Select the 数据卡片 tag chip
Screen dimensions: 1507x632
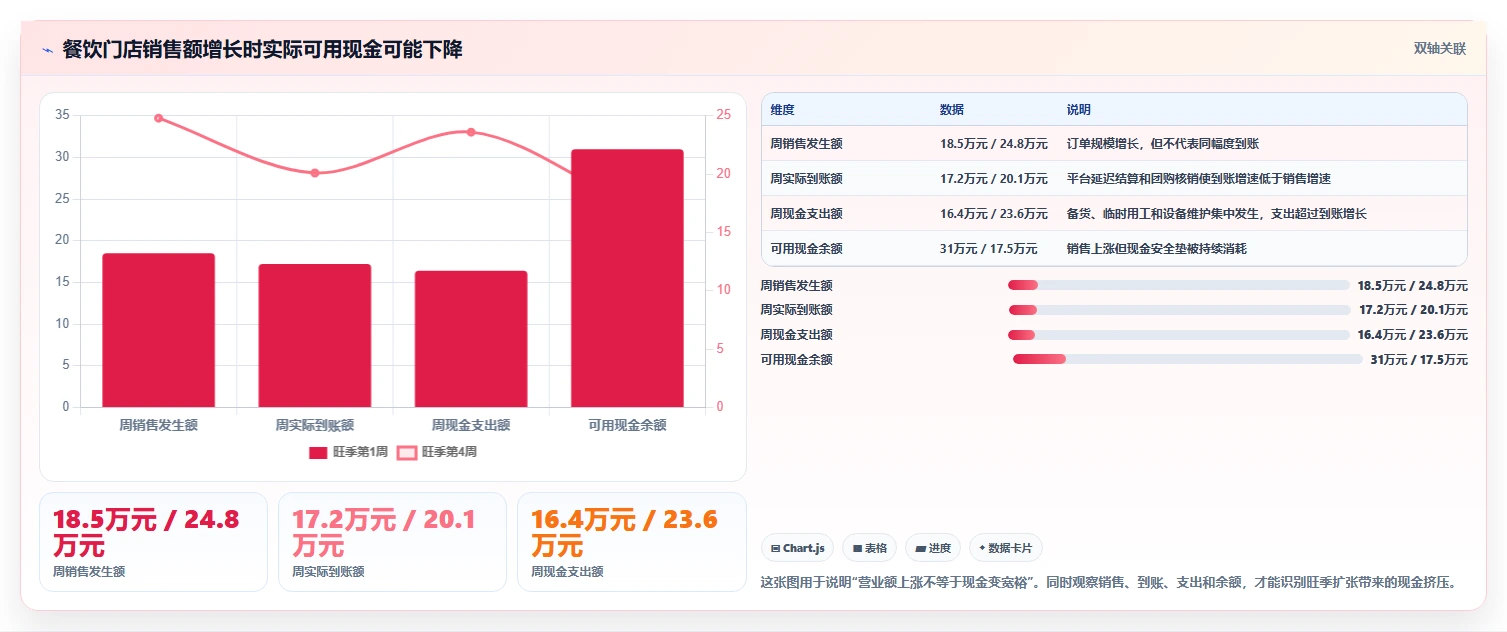tap(1005, 548)
